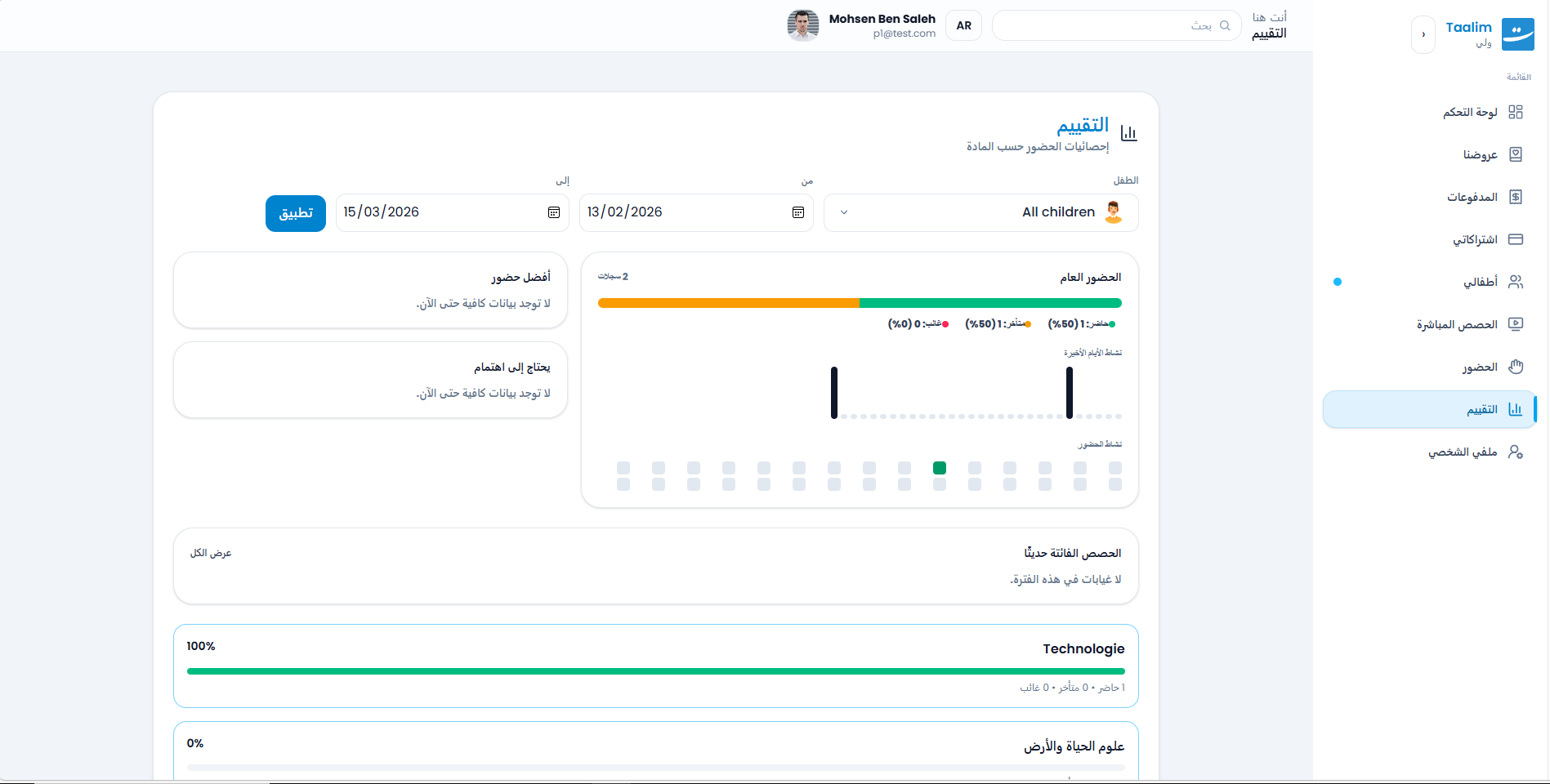Collapse the sidebar with chevron button
1550x784 pixels.
[x=1423, y=34]
